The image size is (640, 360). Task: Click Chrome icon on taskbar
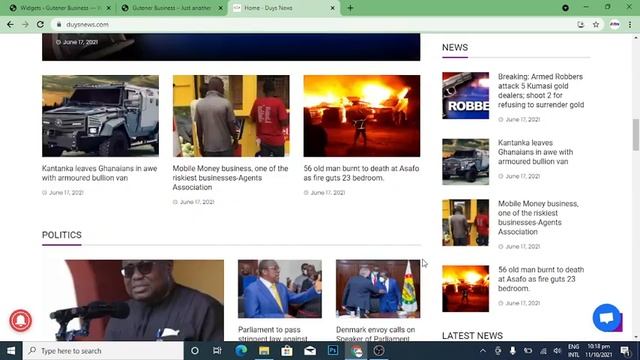click(x=356, y=351)
